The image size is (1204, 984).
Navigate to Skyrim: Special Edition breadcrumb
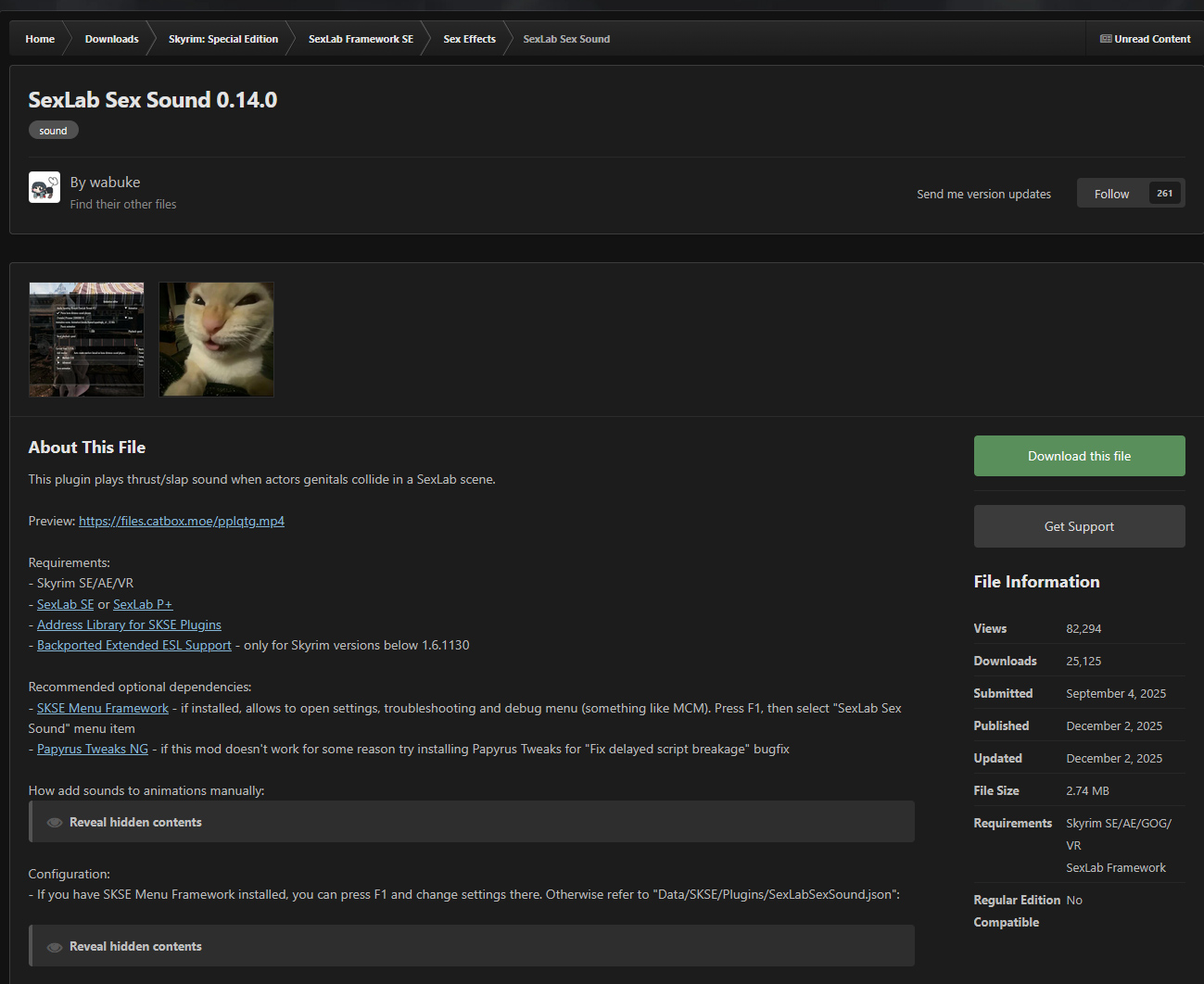[223, 39]
